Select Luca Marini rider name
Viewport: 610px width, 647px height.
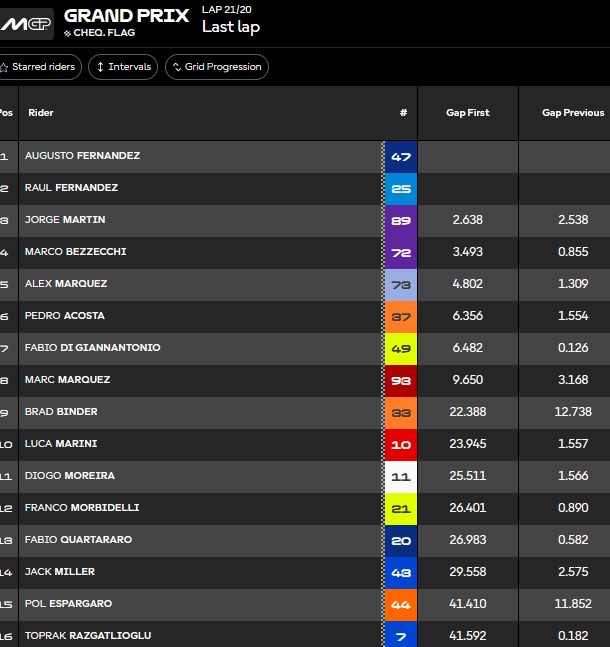click(x=61, y=444)
